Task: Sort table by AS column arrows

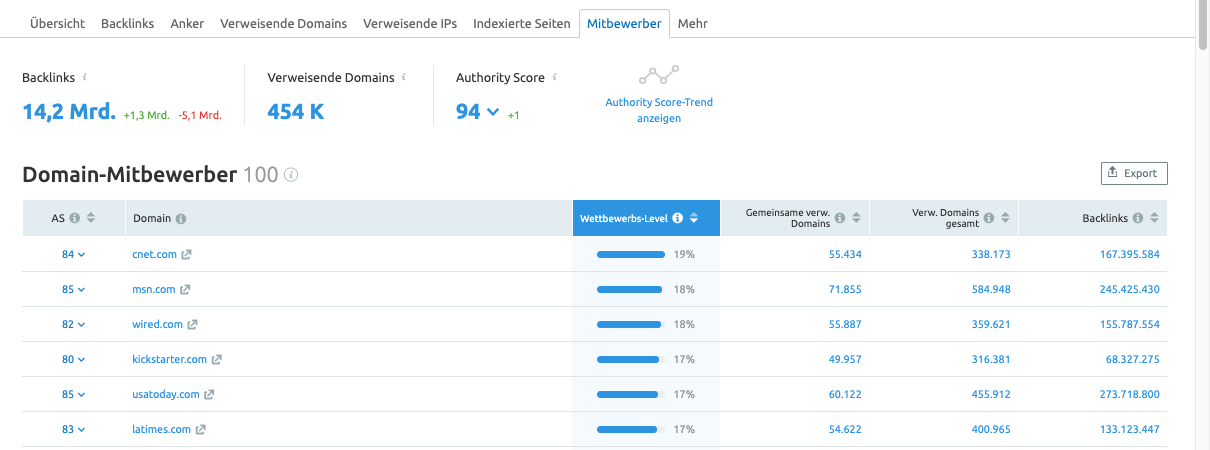Action: (x=91, y=218)
